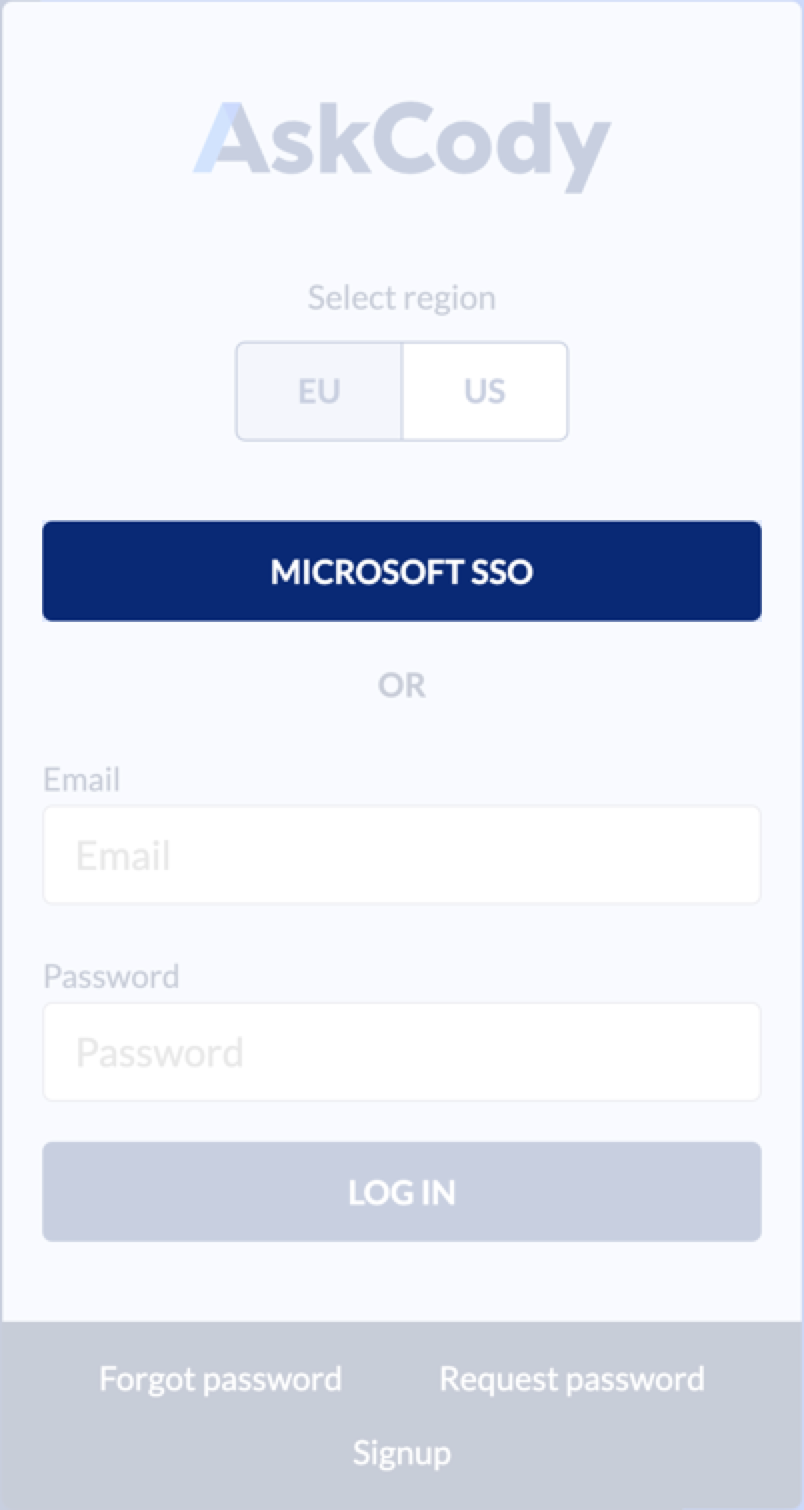
Task: Click the Email input field
Action: 401,854
